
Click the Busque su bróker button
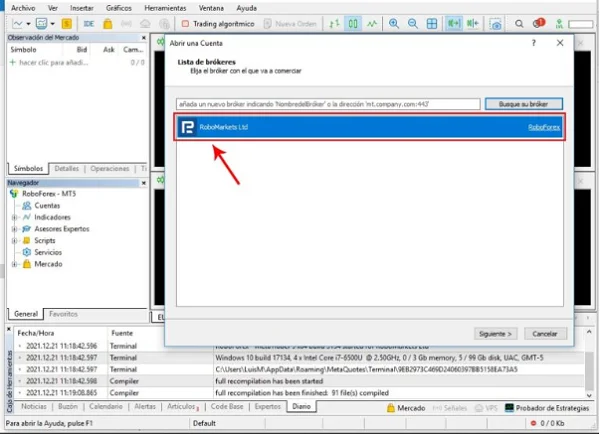point(523,104)
